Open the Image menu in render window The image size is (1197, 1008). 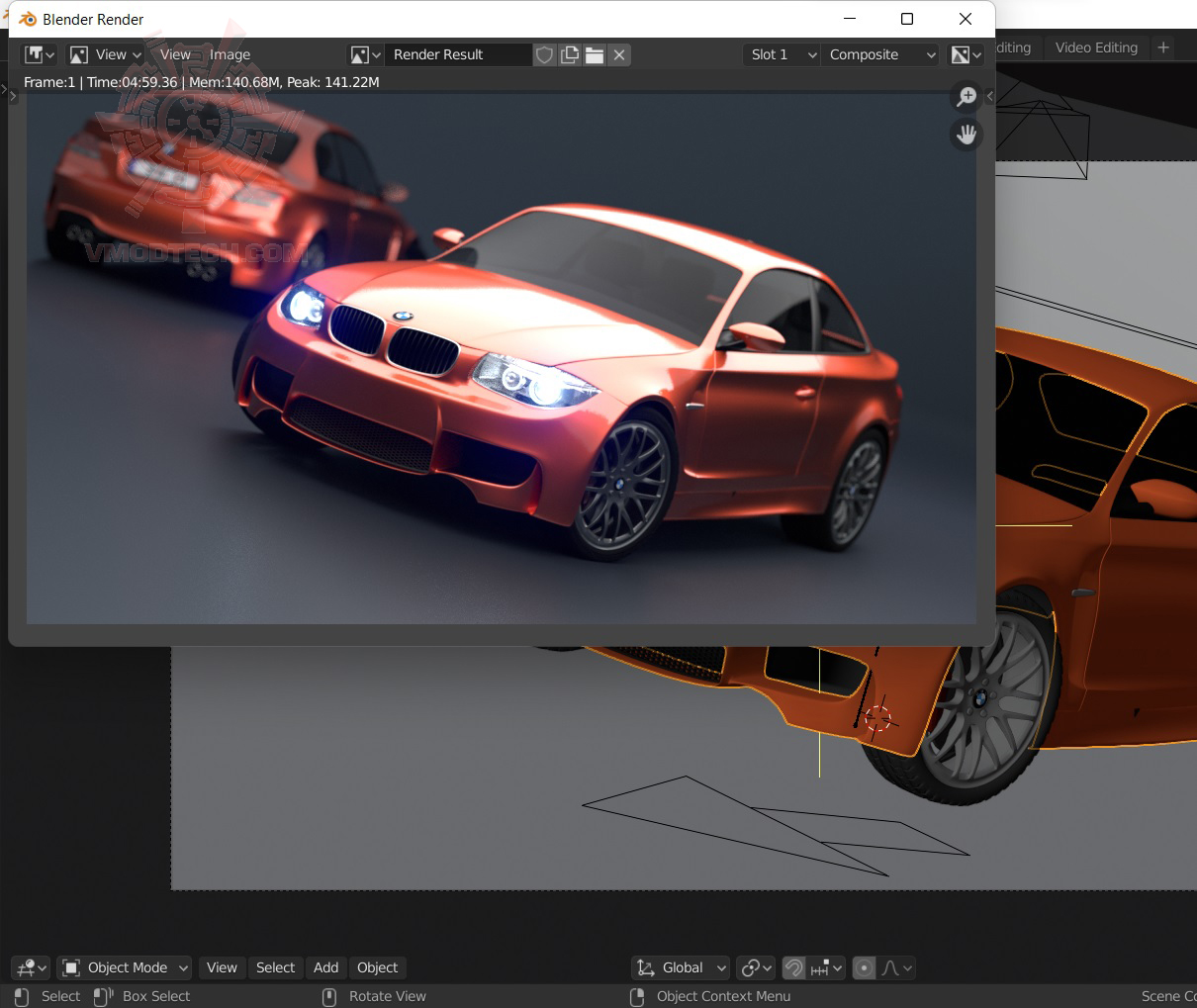pos(230,54)
